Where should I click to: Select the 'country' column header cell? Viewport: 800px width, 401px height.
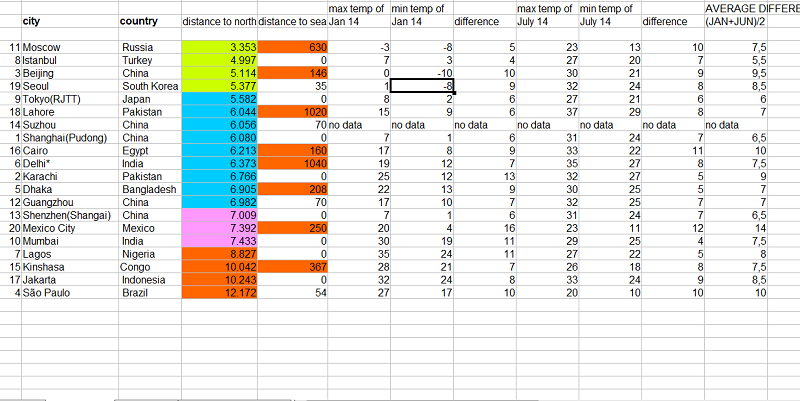(150, 21)
